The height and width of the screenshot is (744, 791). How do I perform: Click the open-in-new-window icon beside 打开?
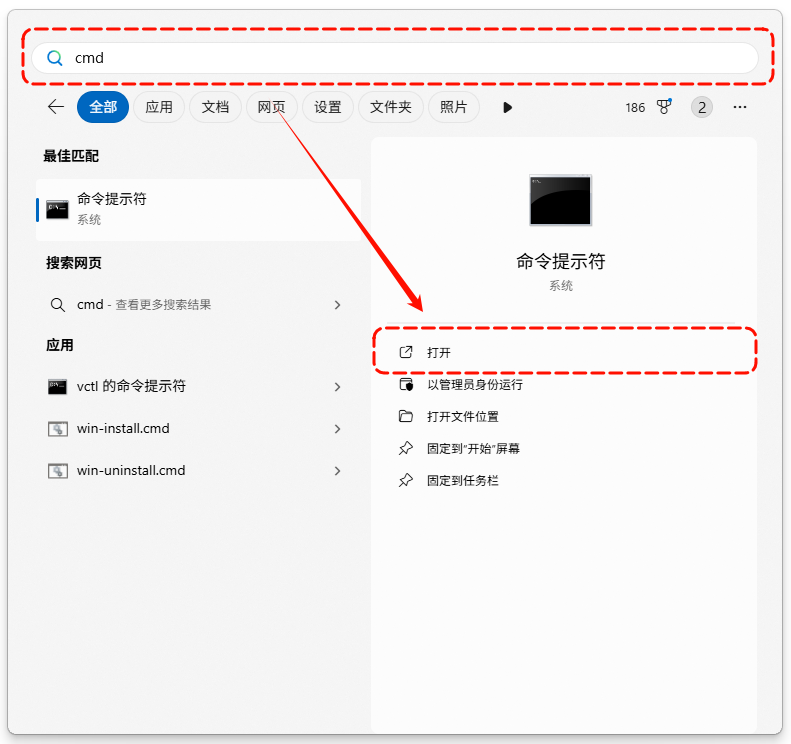click(x=406, y=352)
